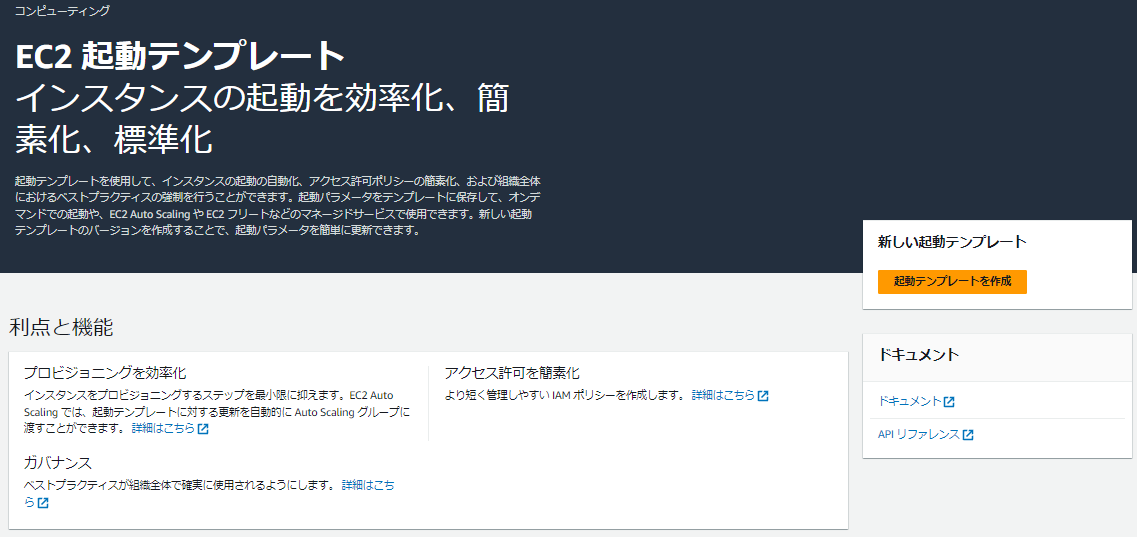This screenshot has height=537, width=1137.
Task: Click the 新しい起動テンプレート panel title
Action: coord(952,241)
